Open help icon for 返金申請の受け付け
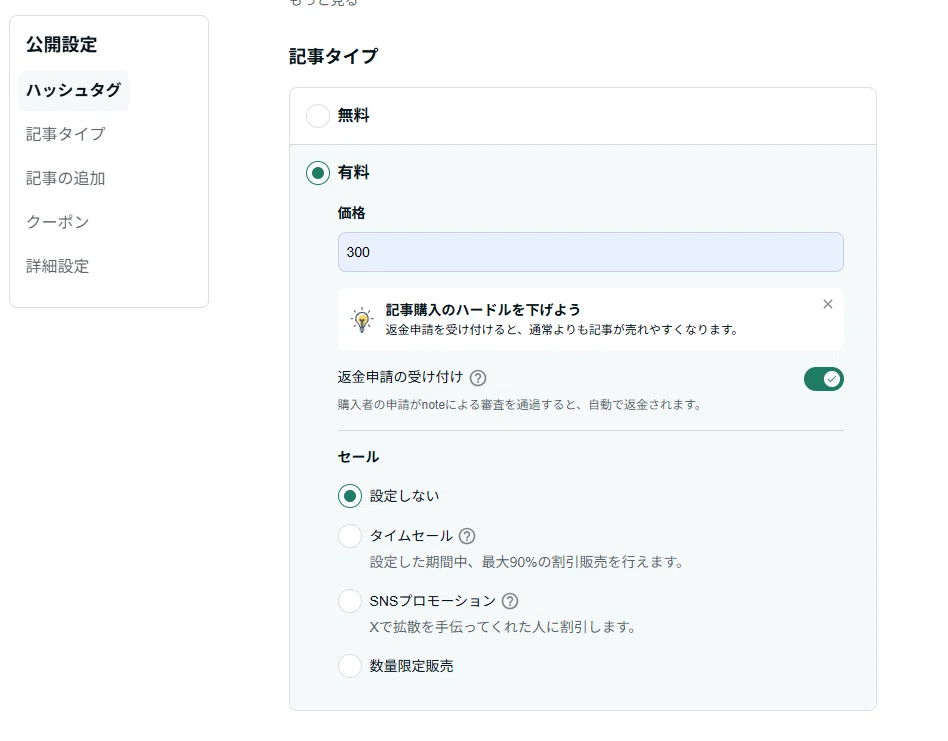948x741 pixels. tap(478, 378)
